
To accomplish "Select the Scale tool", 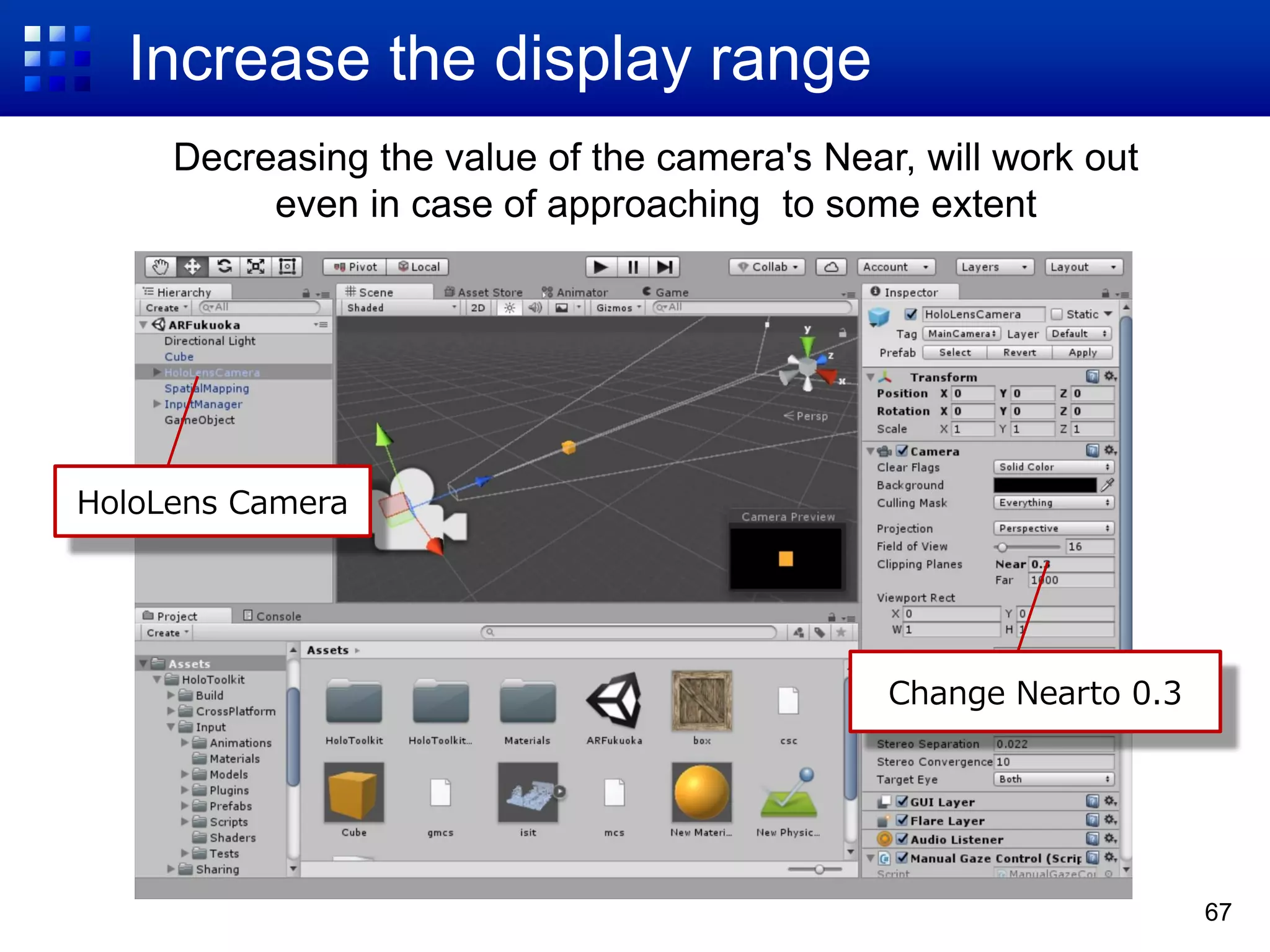I will pos(255,267).
